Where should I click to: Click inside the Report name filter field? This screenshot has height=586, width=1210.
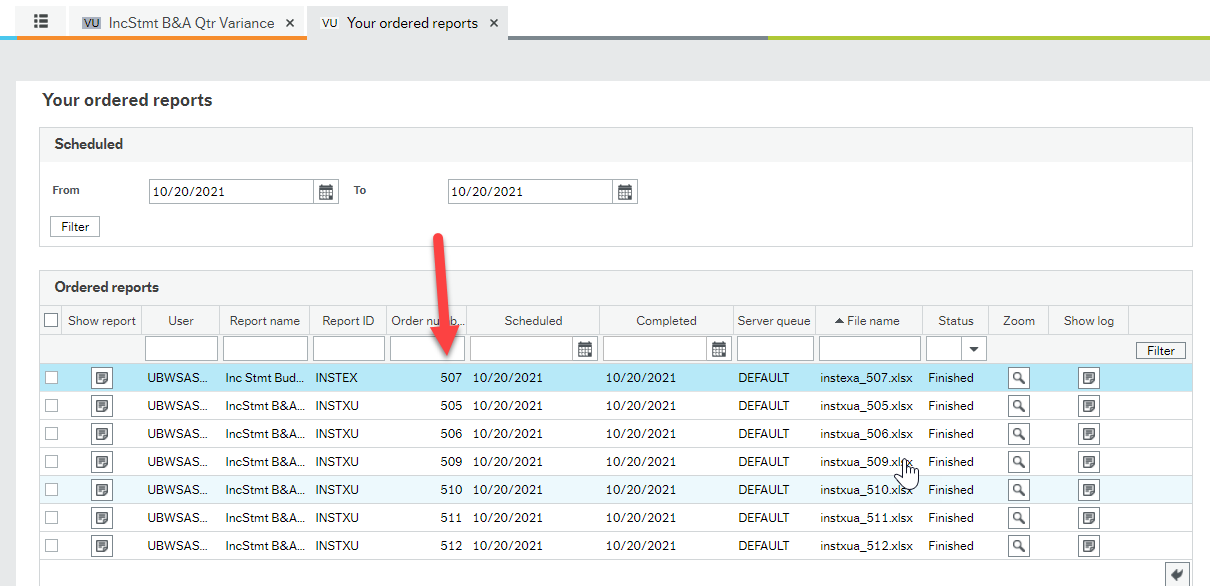pyautogui.click(x=264, y=348)
